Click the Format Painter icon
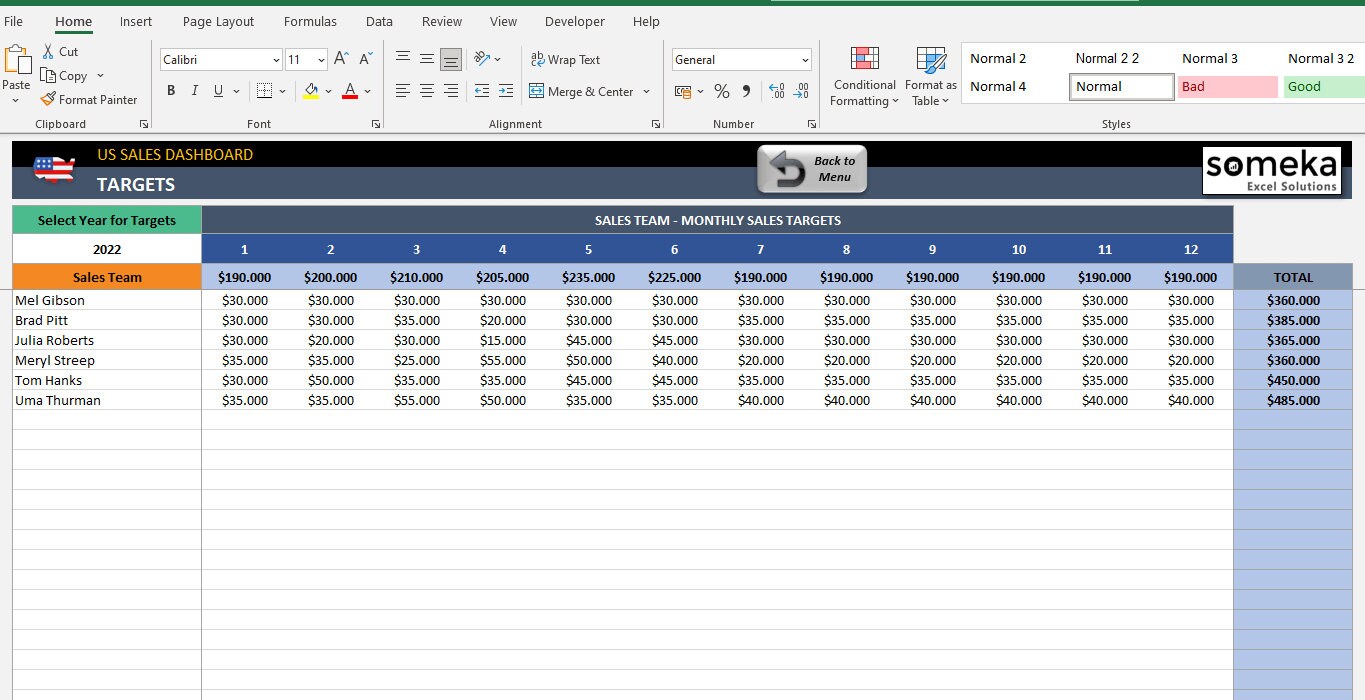This screenshot has width=1365, height=700. (x=89, y=99)
